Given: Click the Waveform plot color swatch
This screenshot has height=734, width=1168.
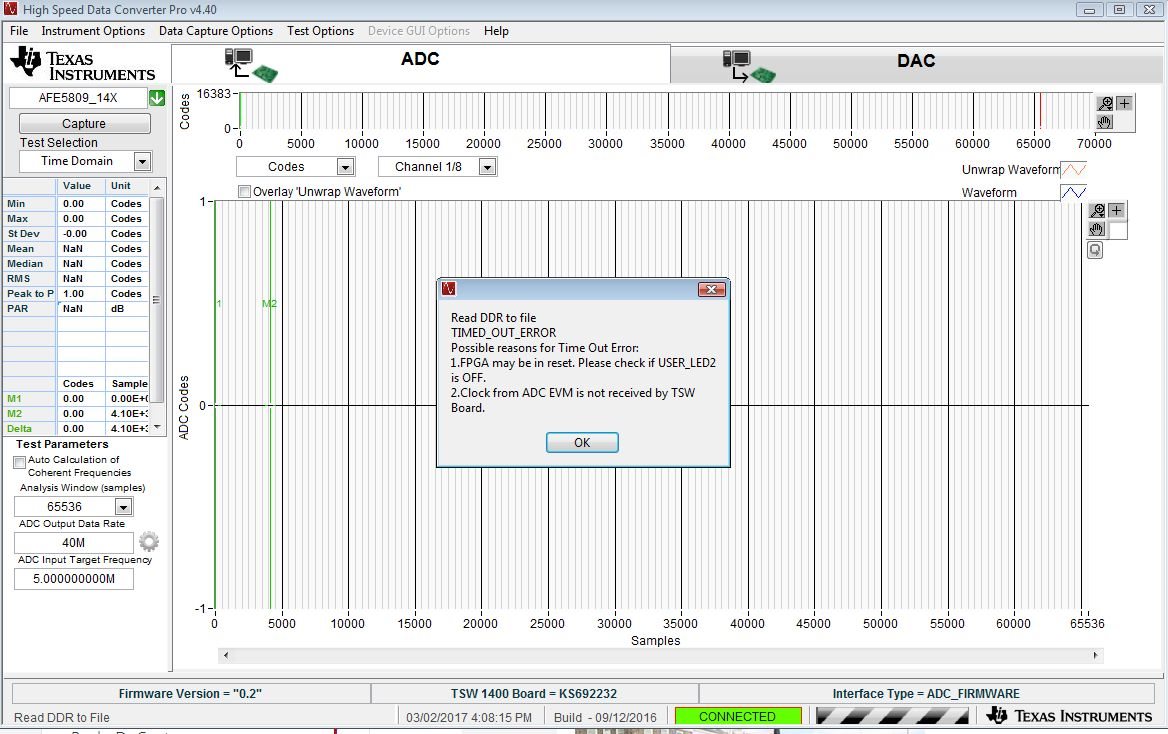Looking at the screenshot, I should 1073,192.
